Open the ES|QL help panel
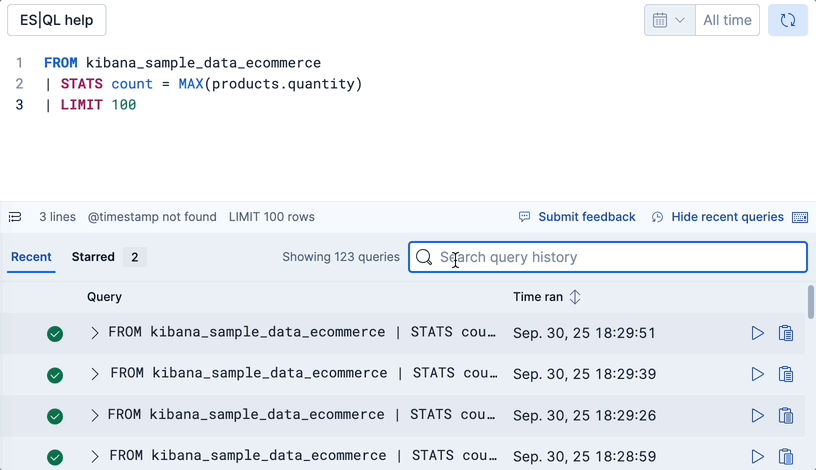The image size is (816, 470). tap(56, 20)
